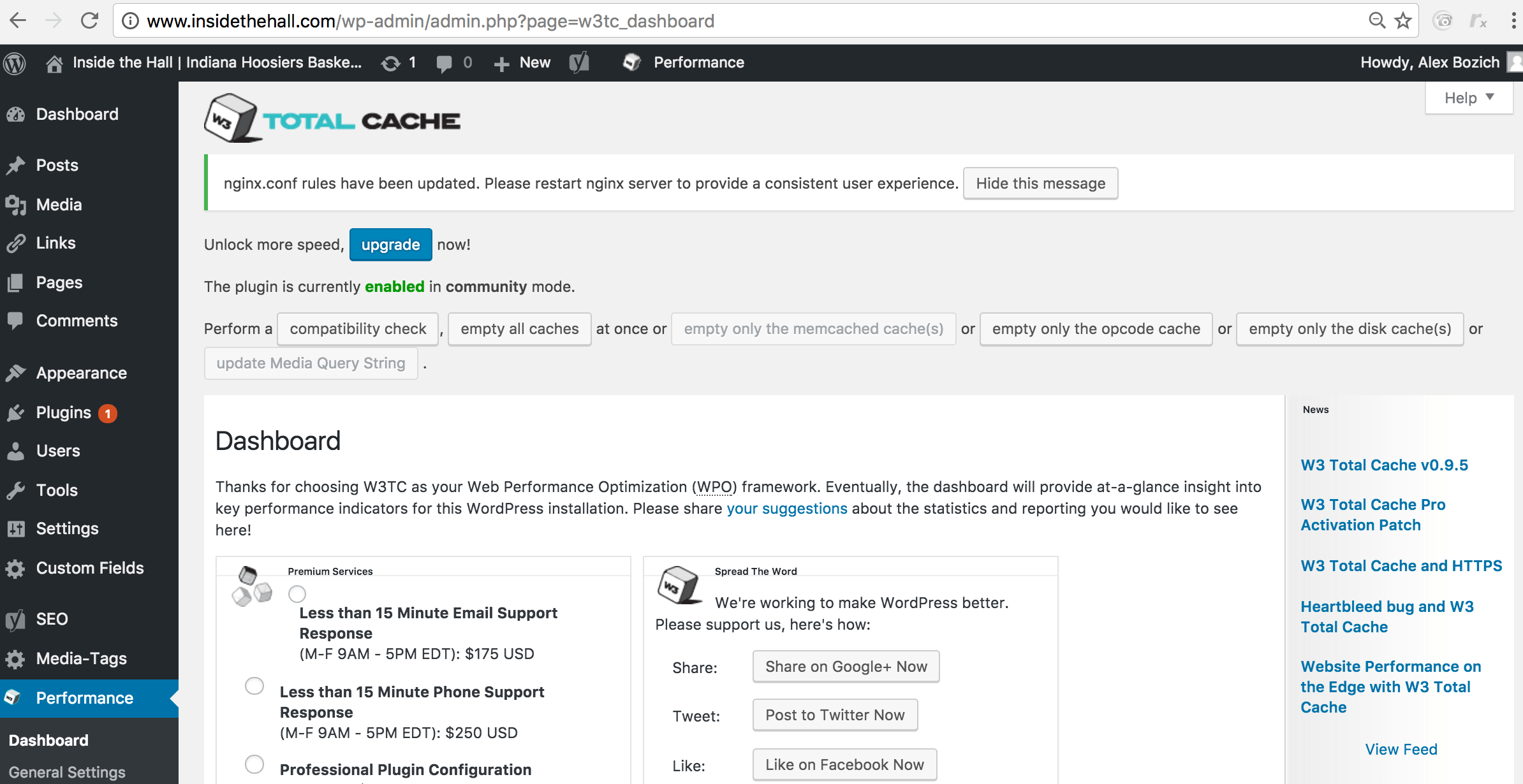Open the W3 Total Cache v0.9.5 news link
The image size is (1523, 784).
click(x=1384, y=465)
